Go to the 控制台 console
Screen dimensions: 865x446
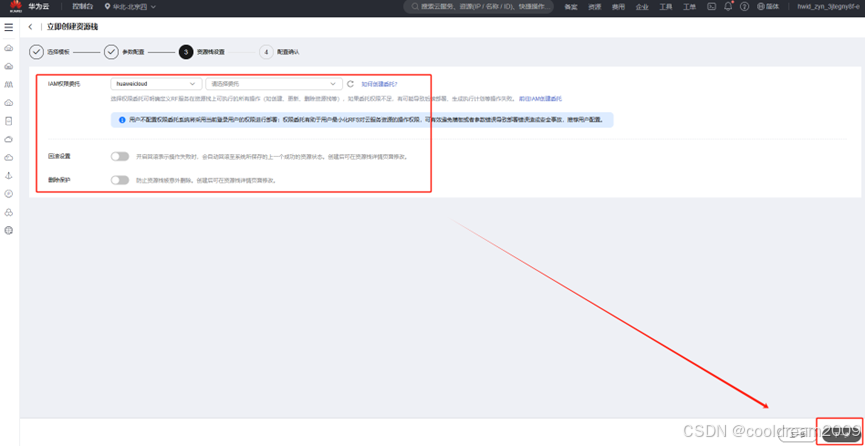(x=82, y=7)
